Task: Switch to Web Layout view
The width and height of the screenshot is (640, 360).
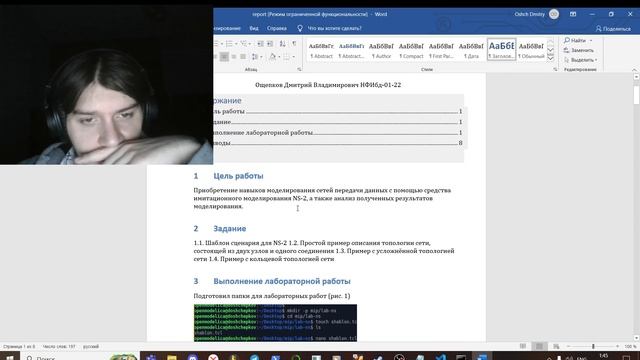Action: point(556,346)
